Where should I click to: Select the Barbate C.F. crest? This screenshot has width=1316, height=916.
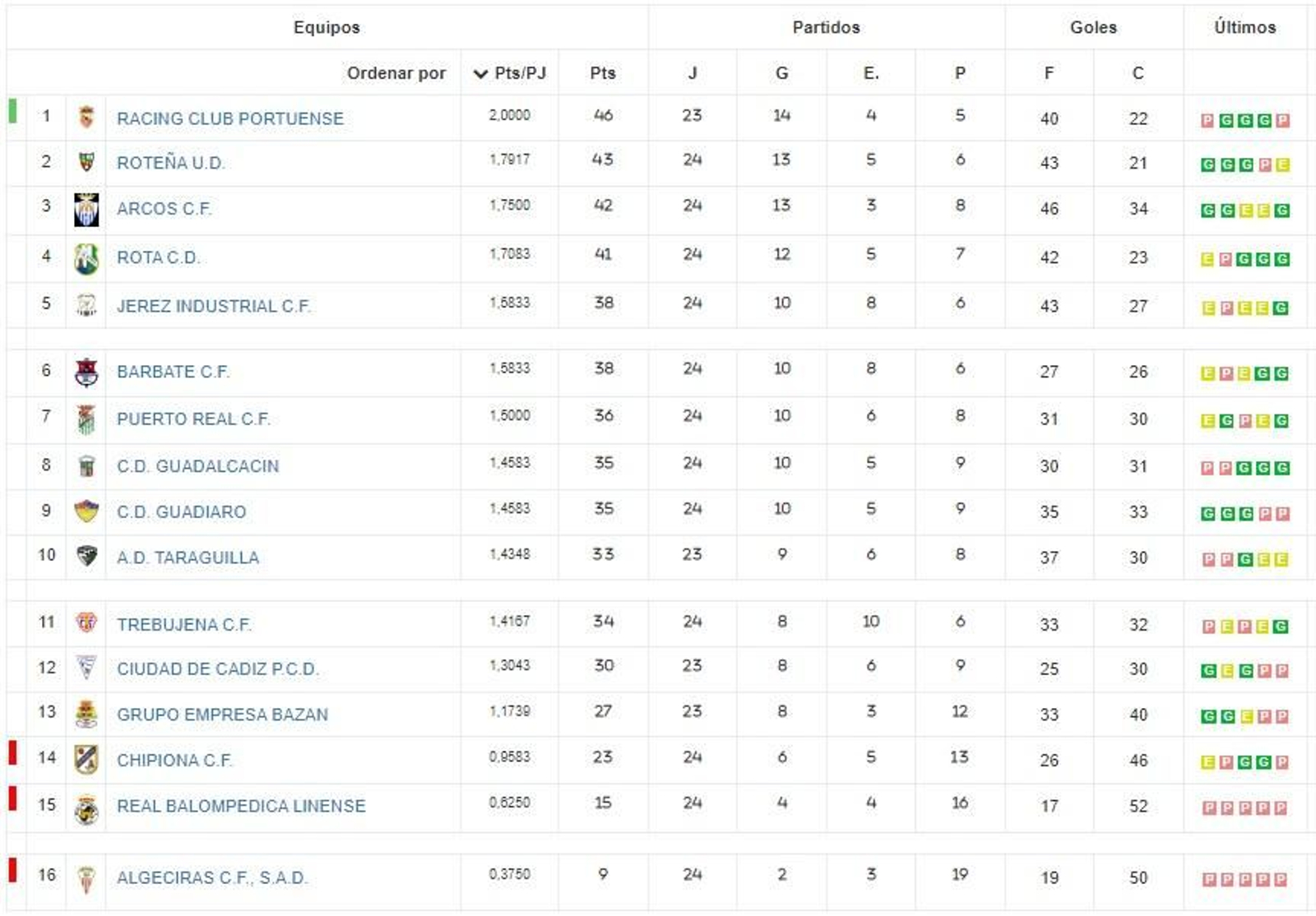point(86,371)
